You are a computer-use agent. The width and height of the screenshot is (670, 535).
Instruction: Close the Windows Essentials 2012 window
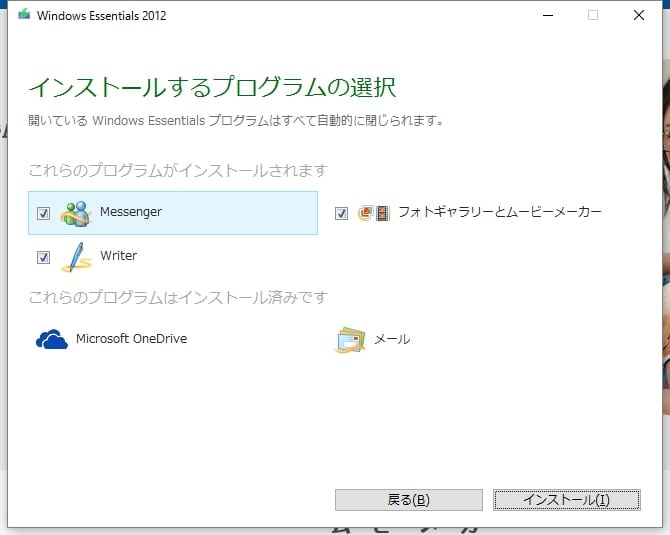[x=638, y=15]
